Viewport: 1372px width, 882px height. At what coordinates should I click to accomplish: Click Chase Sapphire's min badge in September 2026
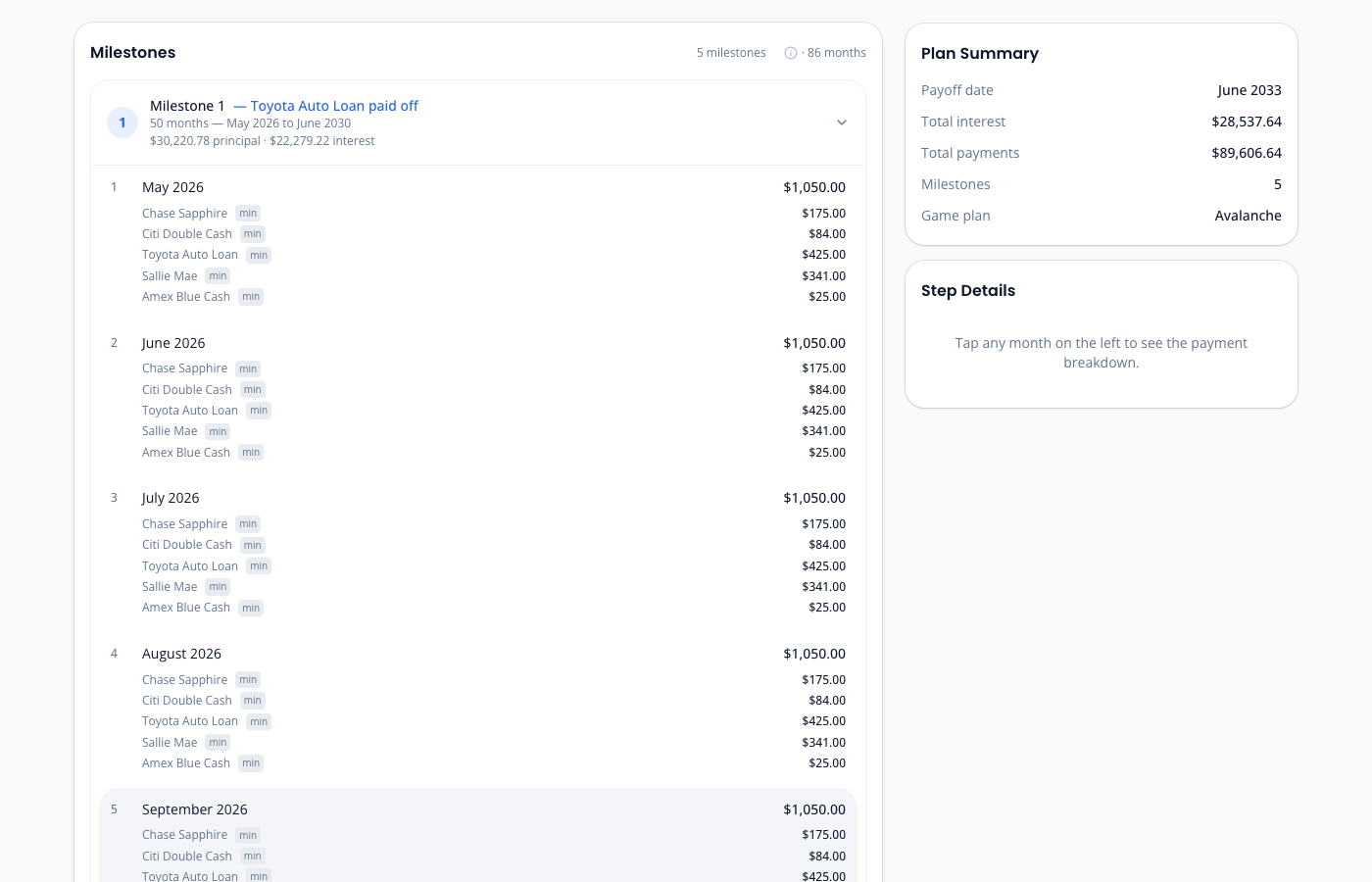pos(248,834)
